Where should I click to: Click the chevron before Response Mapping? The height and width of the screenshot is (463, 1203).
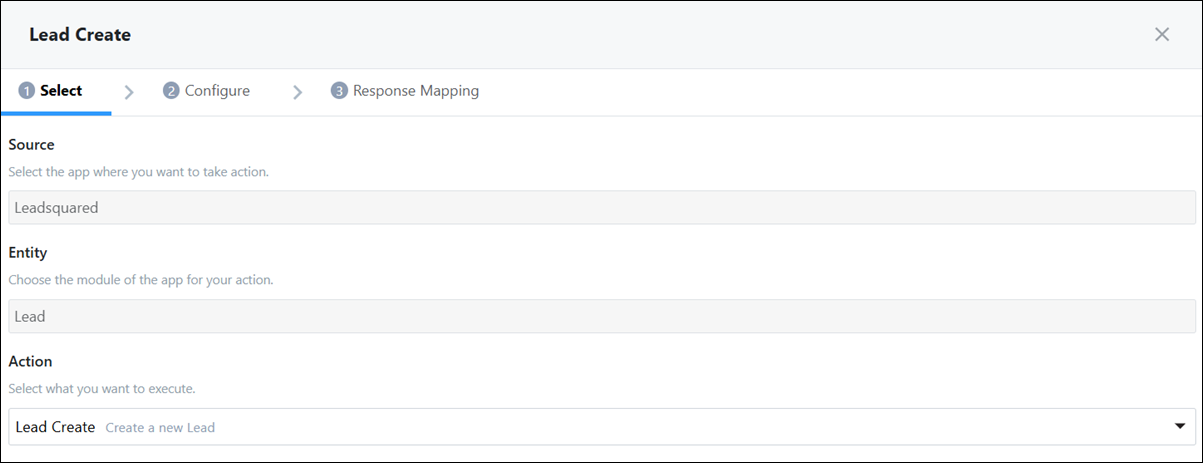(297, 92)
